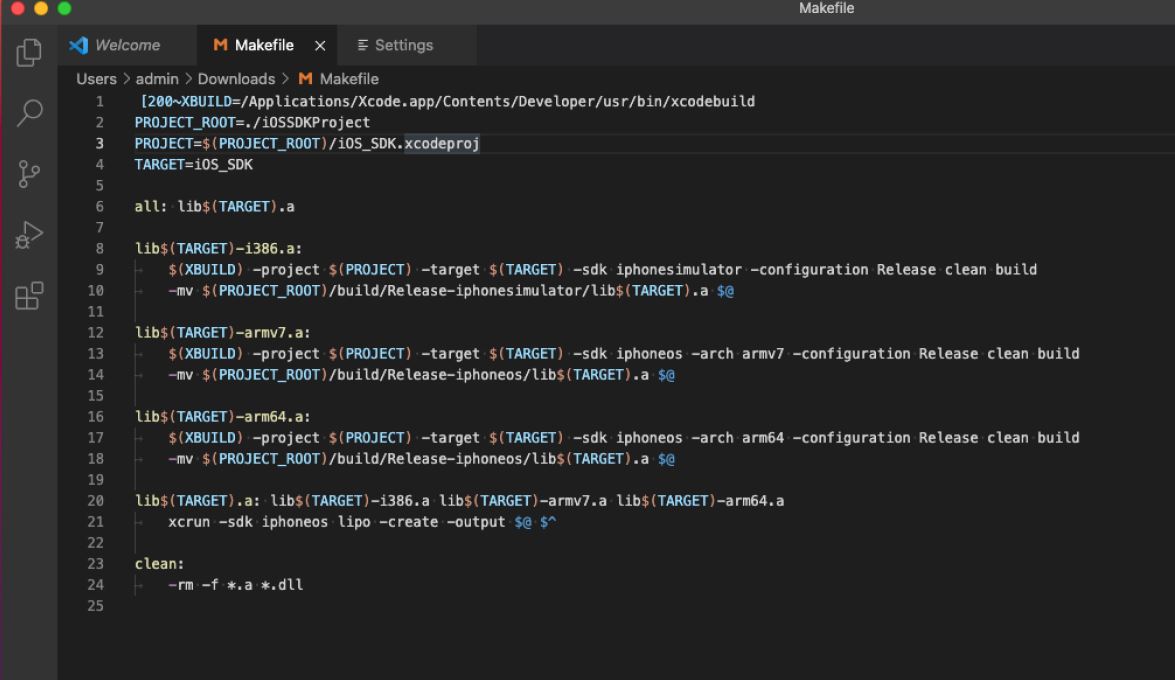The width and height of the screenshot is (1175, 680).
Task: Open the Run and Debug view
Action: tap(28, 235)
